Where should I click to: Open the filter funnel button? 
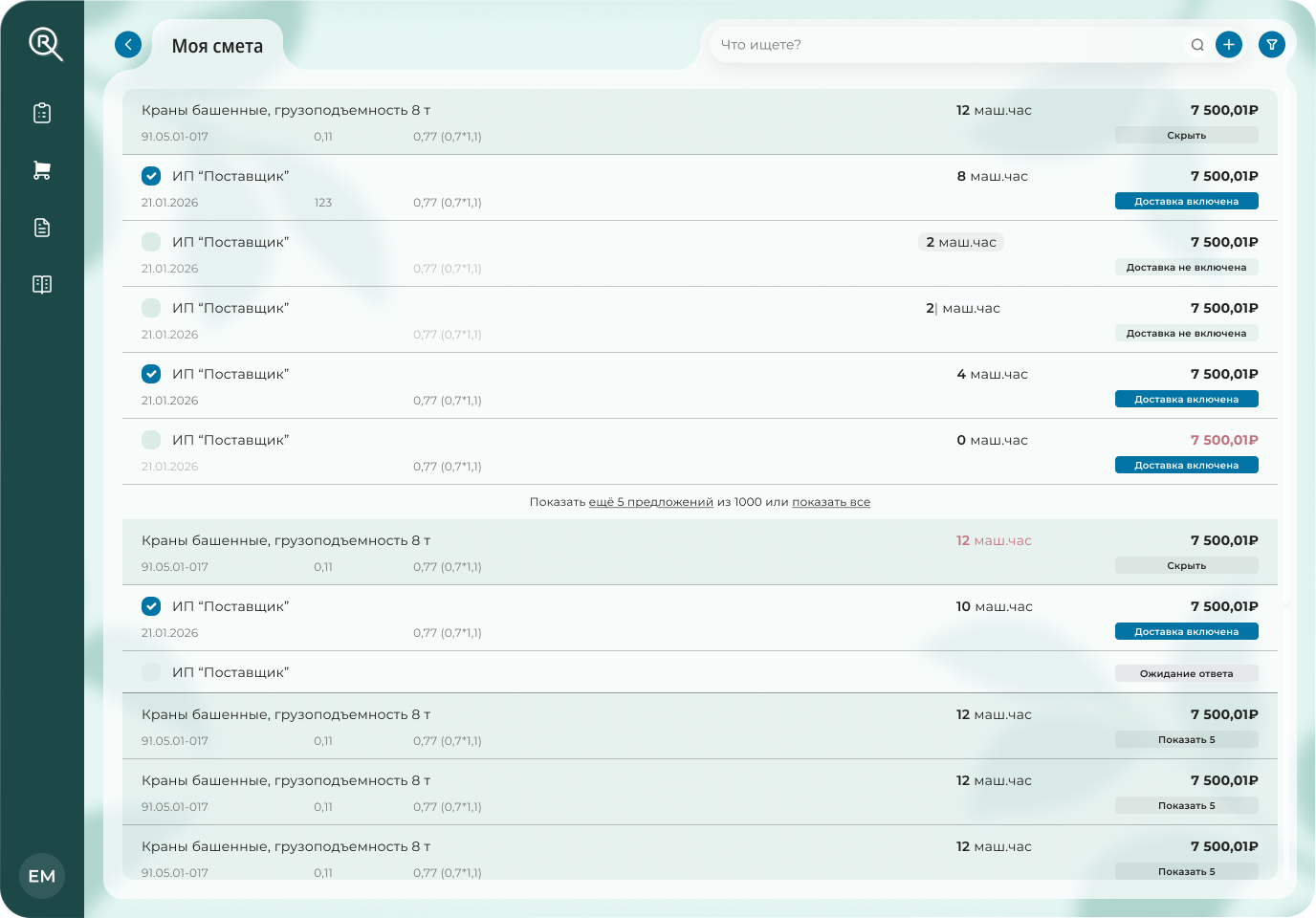click(1272, 45)
